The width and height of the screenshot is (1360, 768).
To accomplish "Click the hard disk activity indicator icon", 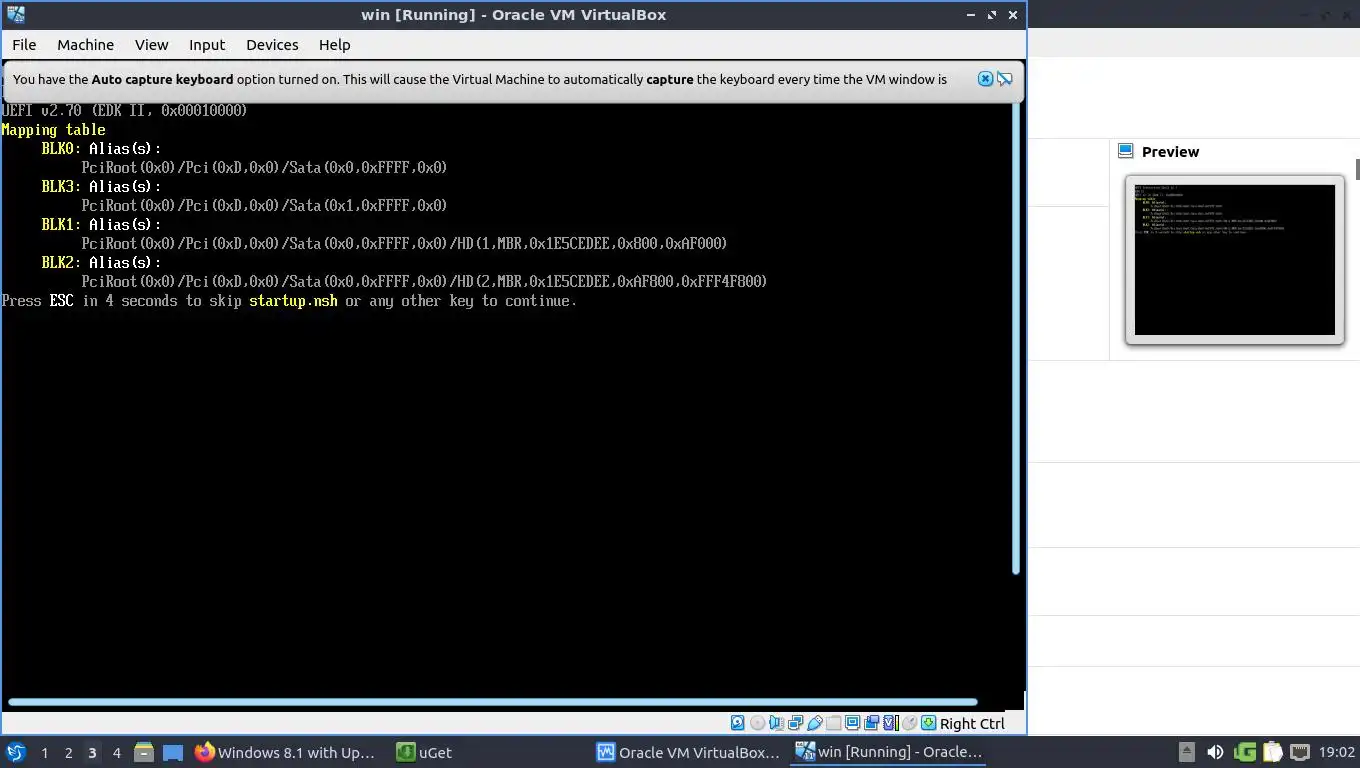I will click(738, 723).
